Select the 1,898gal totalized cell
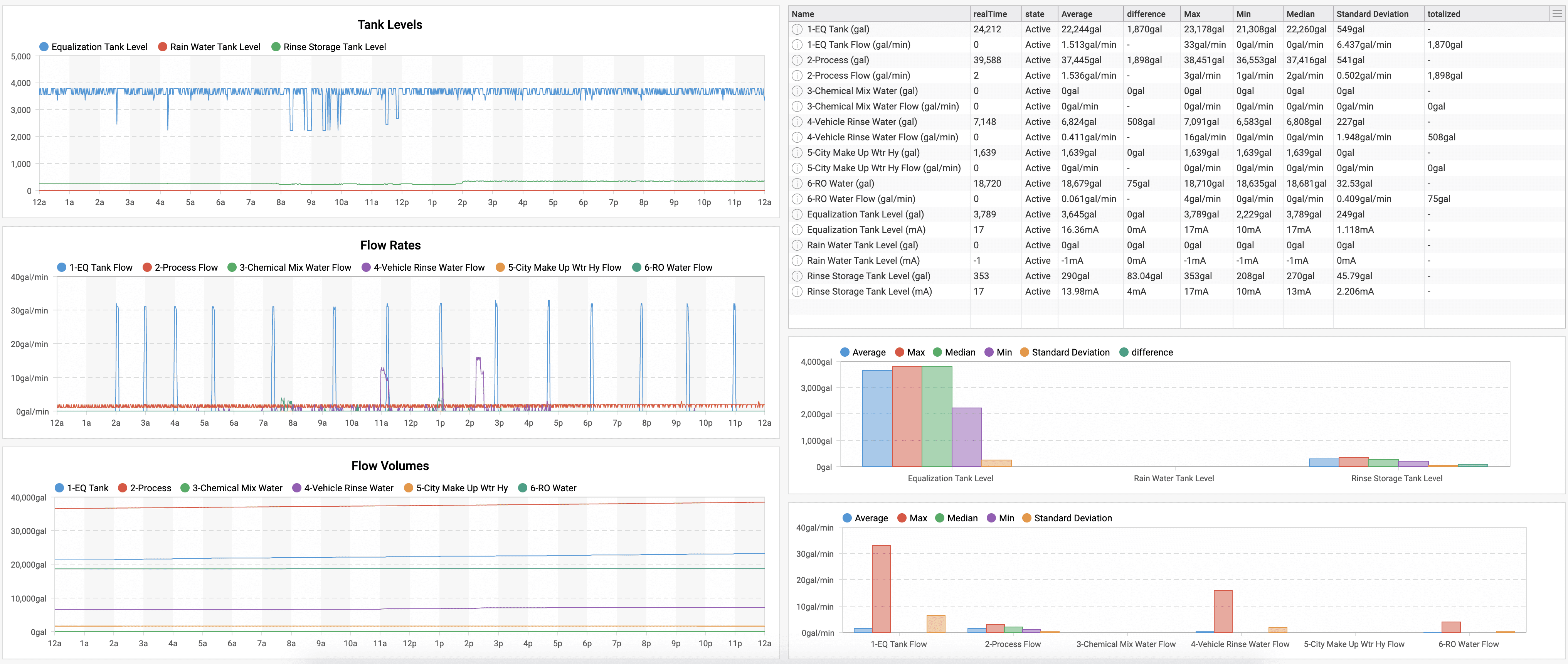This screenshot has height=664, width=1568. 1486,76
